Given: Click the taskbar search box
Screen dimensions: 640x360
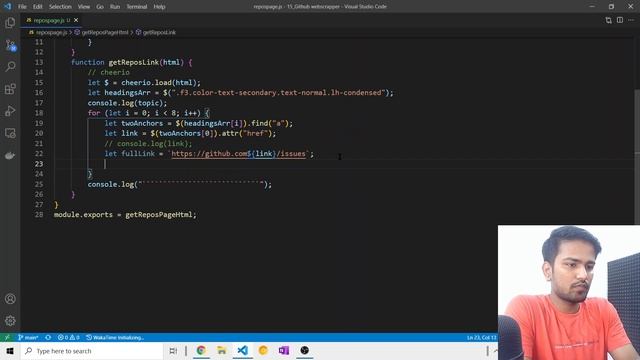Looking at the screenshot, I should click(92, 351).
